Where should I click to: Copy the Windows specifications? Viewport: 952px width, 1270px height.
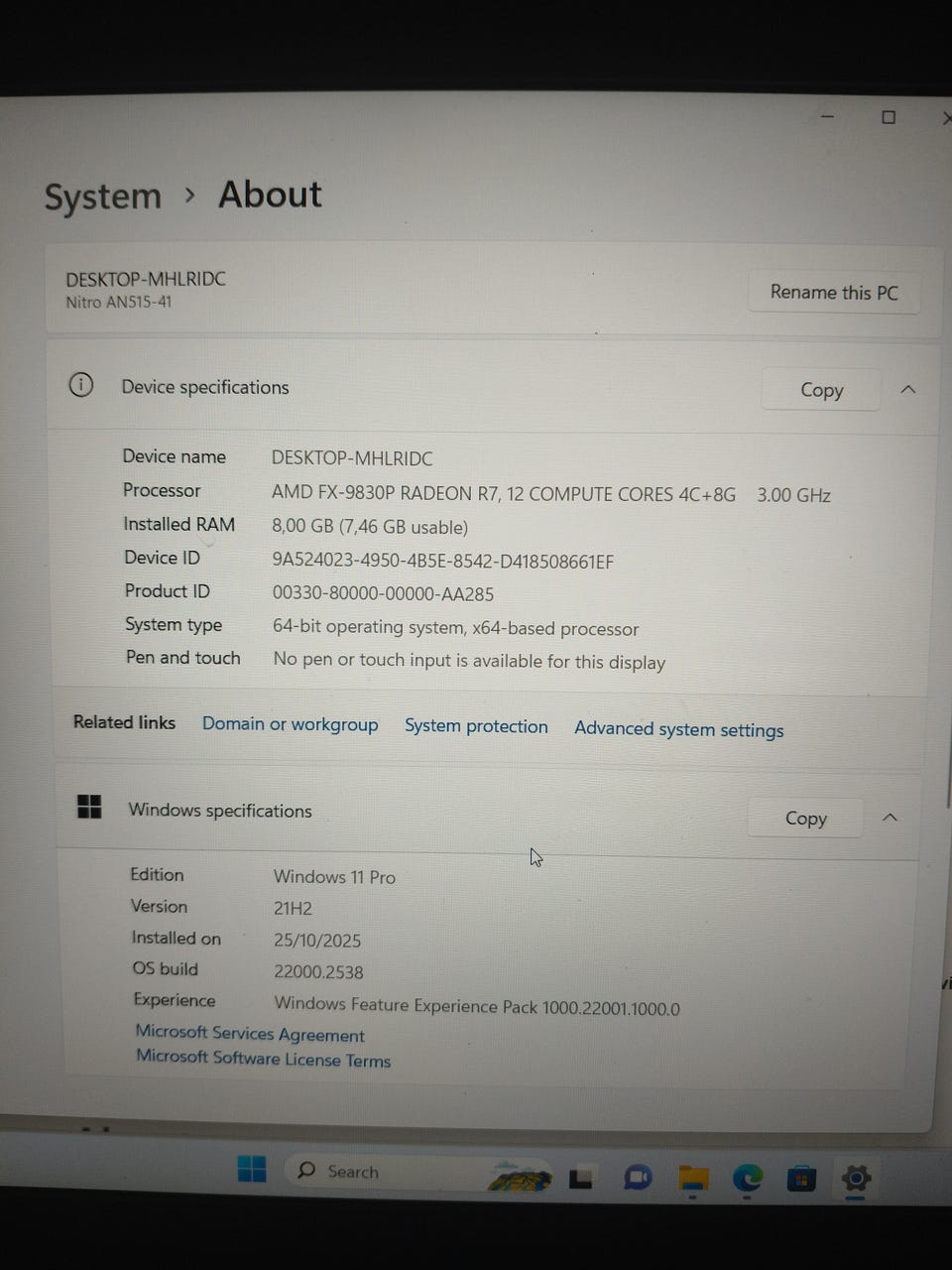tap(805, 818)
